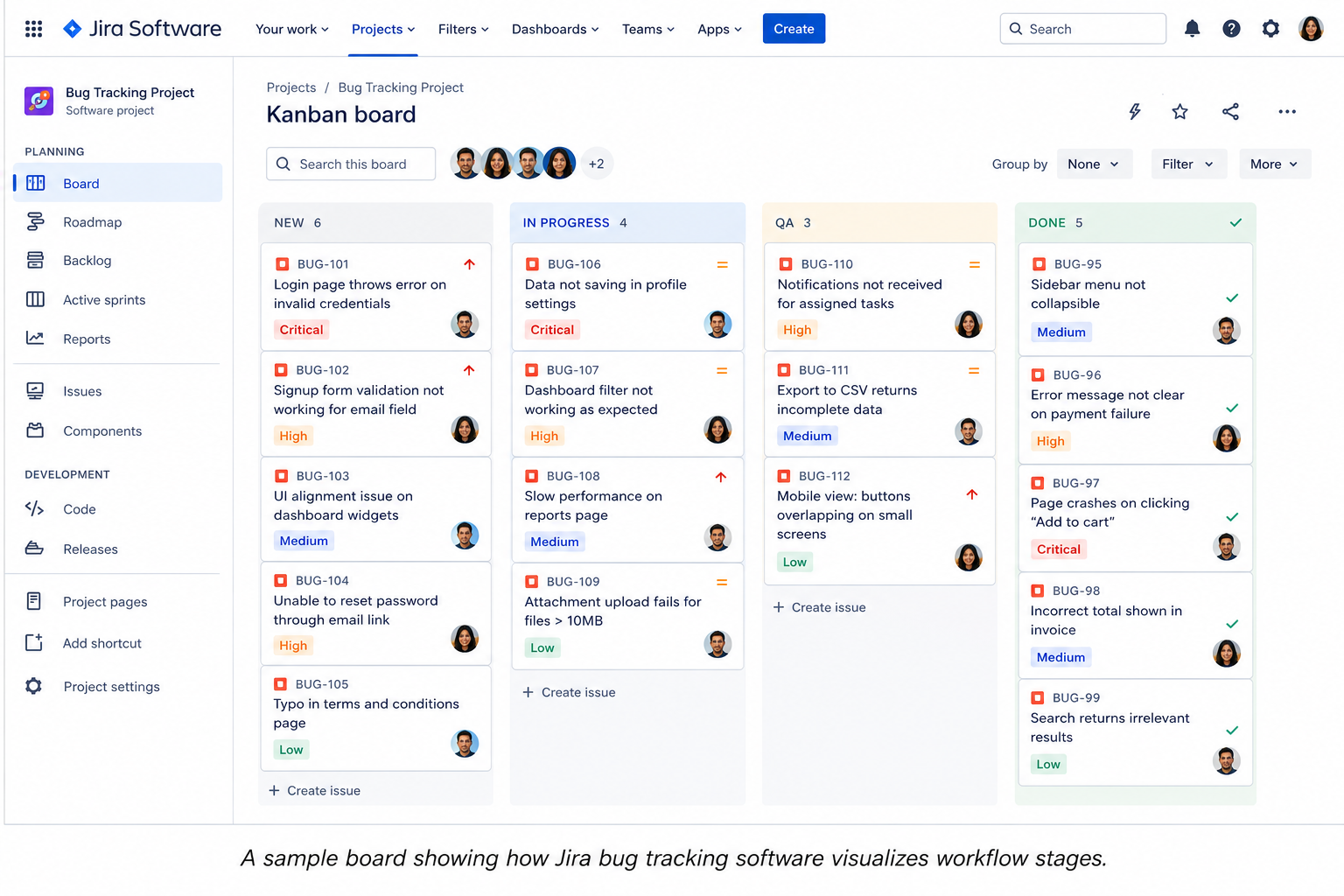Viewport: 1344px width, 896px height.
Task: Click the Issues icon in sidebar
Action: (x=35, y=391)
